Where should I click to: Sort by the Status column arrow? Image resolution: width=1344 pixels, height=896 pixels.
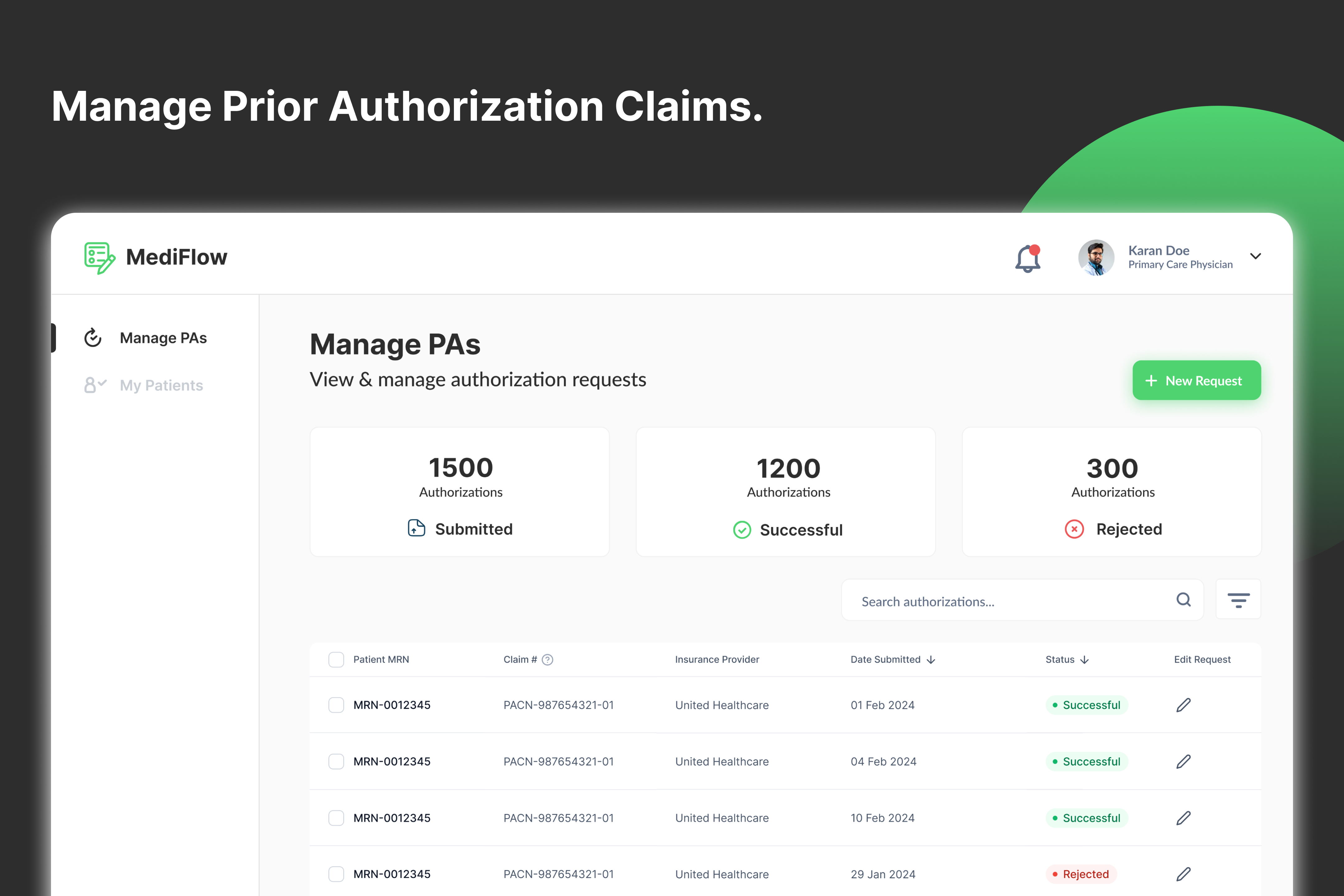1085,660
